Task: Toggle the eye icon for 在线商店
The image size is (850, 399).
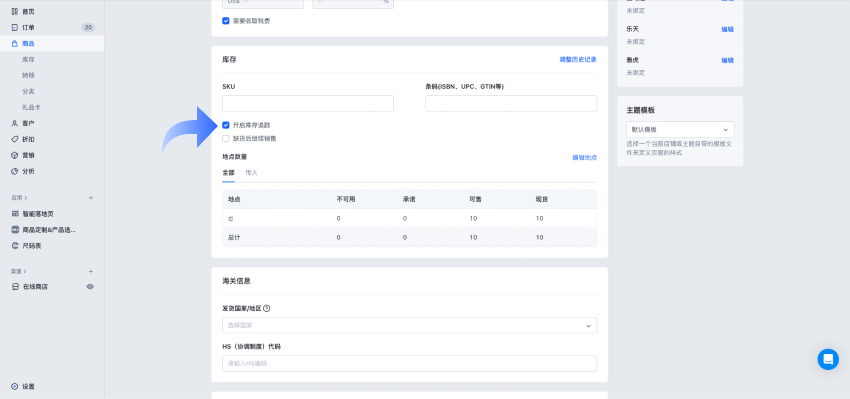Action: coord(90,286)
